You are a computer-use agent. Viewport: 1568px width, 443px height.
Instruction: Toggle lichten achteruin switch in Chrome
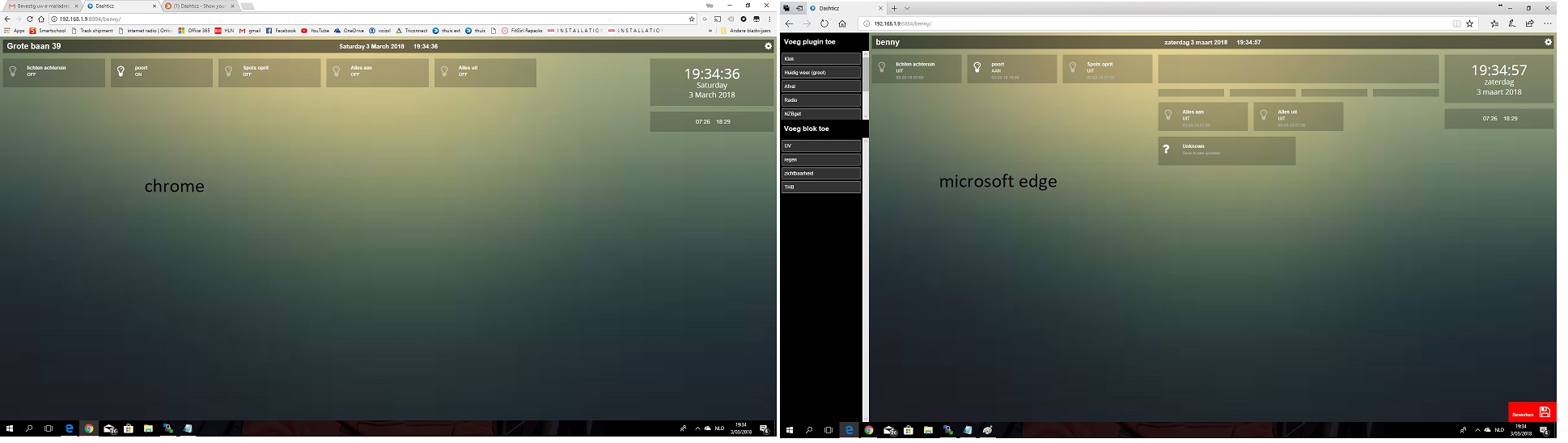pos(54,73)
